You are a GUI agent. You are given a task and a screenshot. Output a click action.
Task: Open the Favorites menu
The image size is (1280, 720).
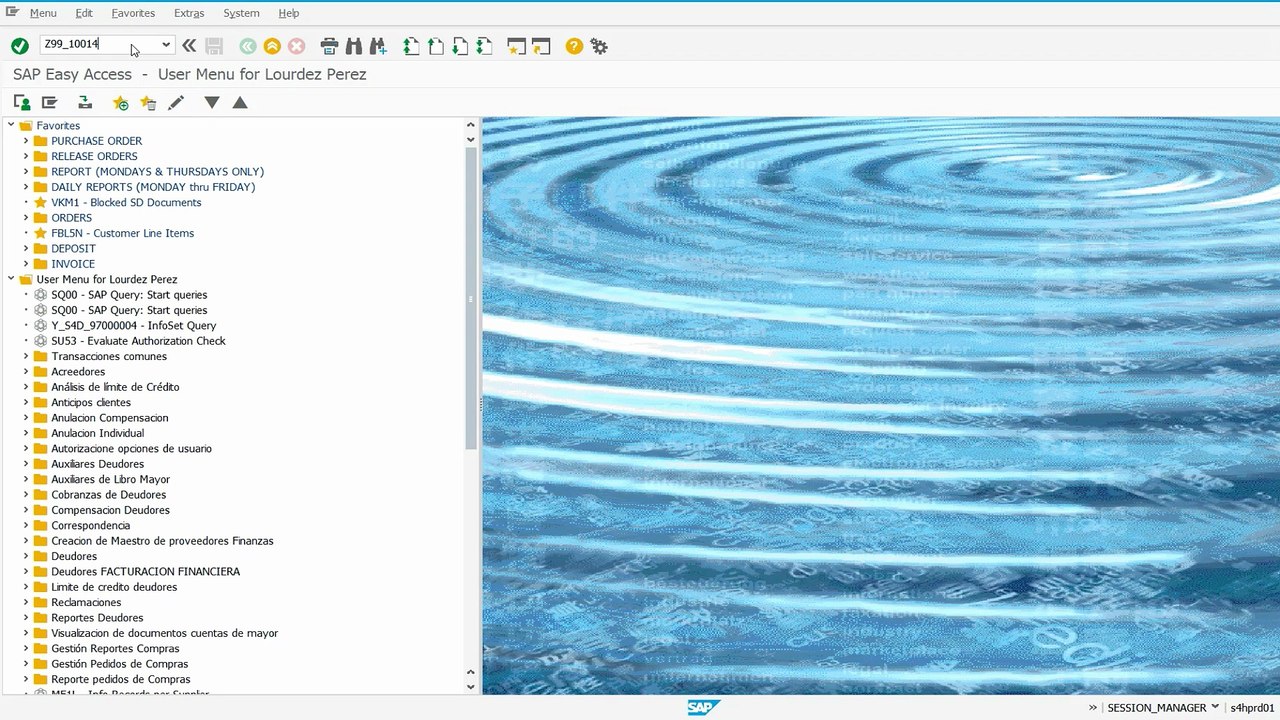click(133, 13)
